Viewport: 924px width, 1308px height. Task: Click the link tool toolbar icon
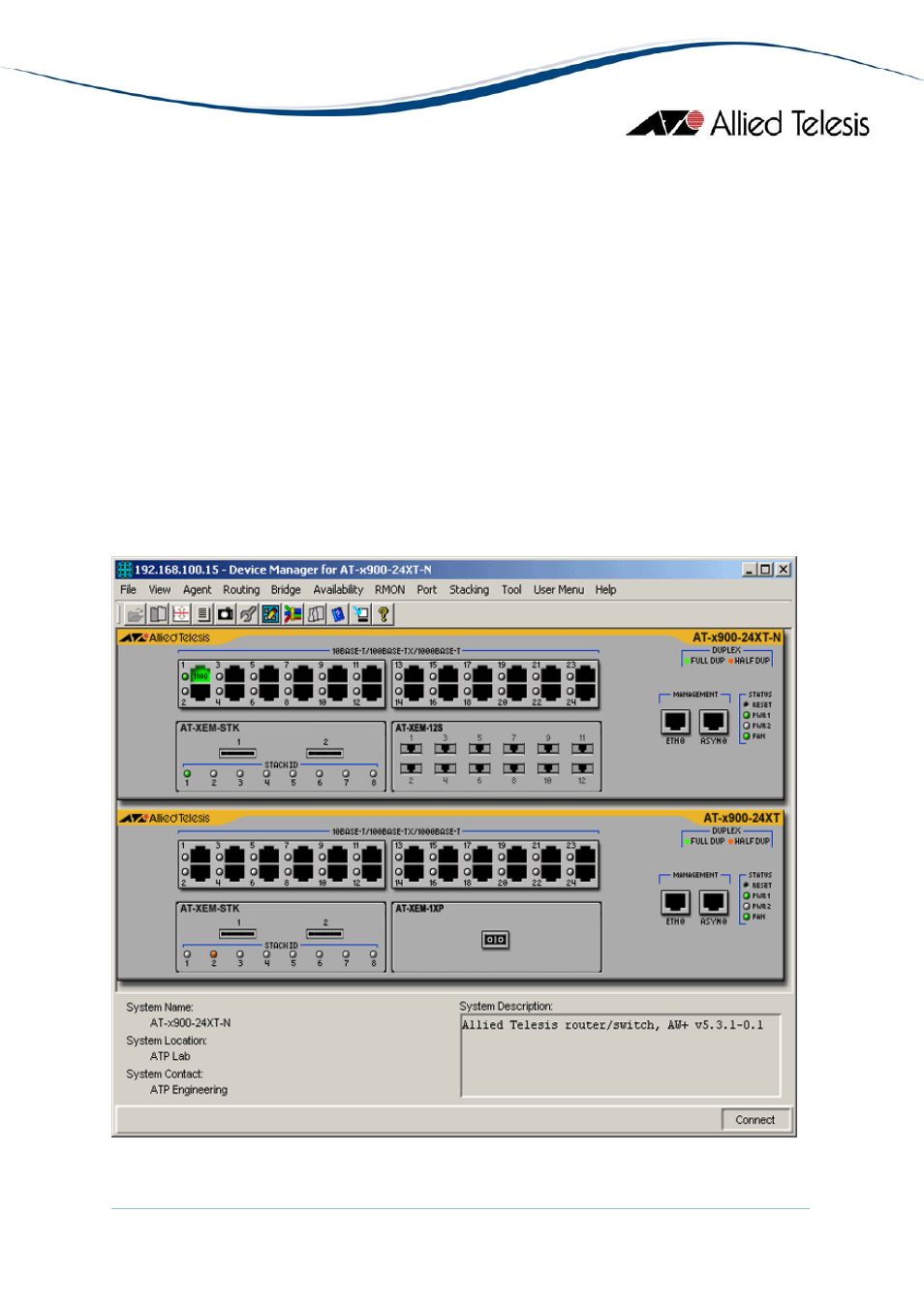(x=248, y=614)
